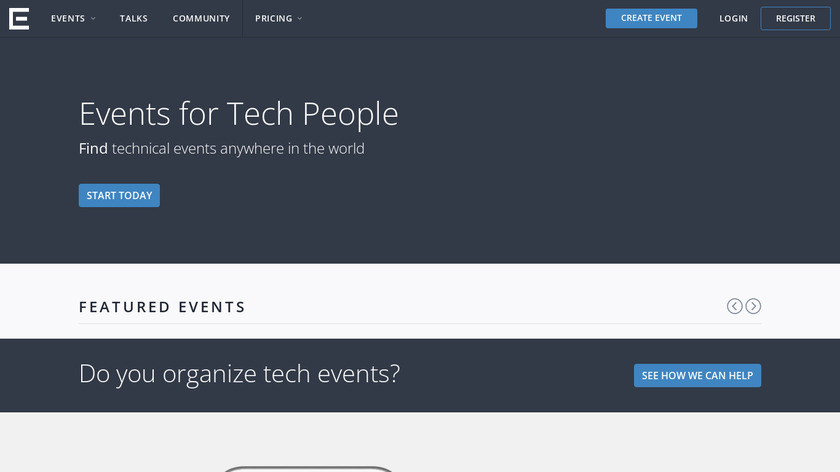
Task: Click the 'technical events anywhere in the world' text
Action: 238,149
